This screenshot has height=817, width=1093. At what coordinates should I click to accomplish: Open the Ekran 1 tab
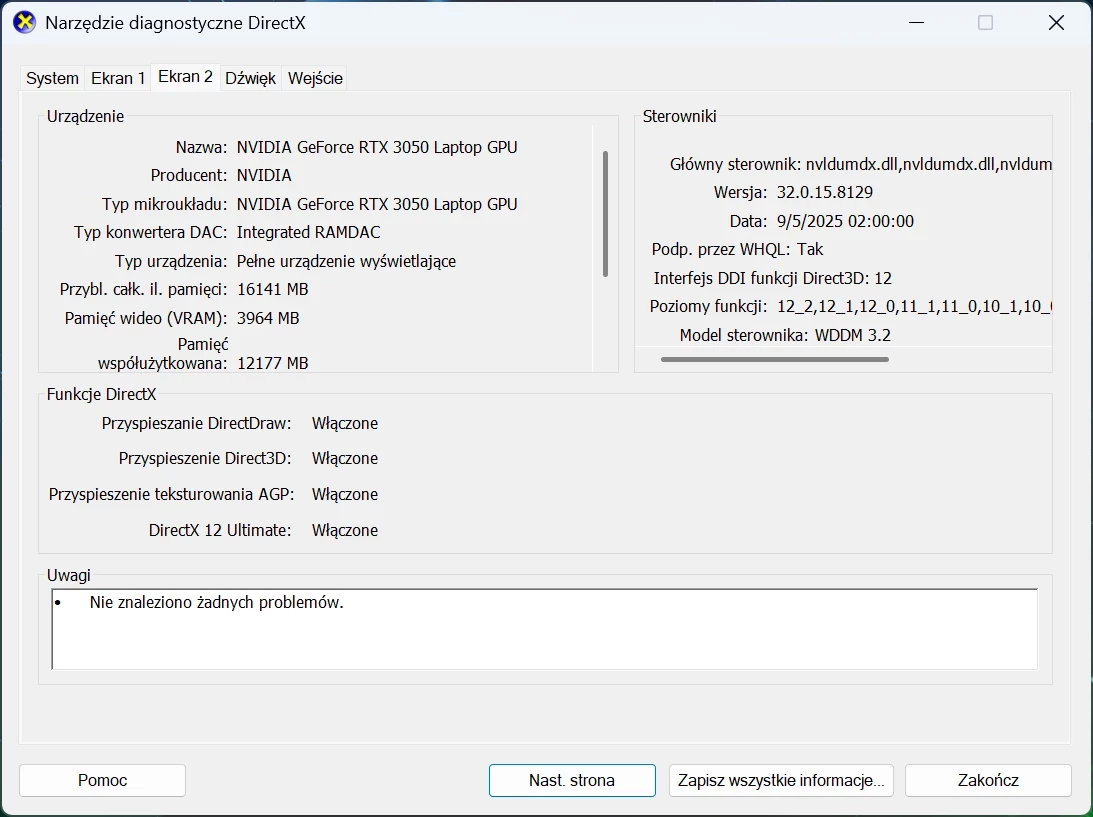117,77
